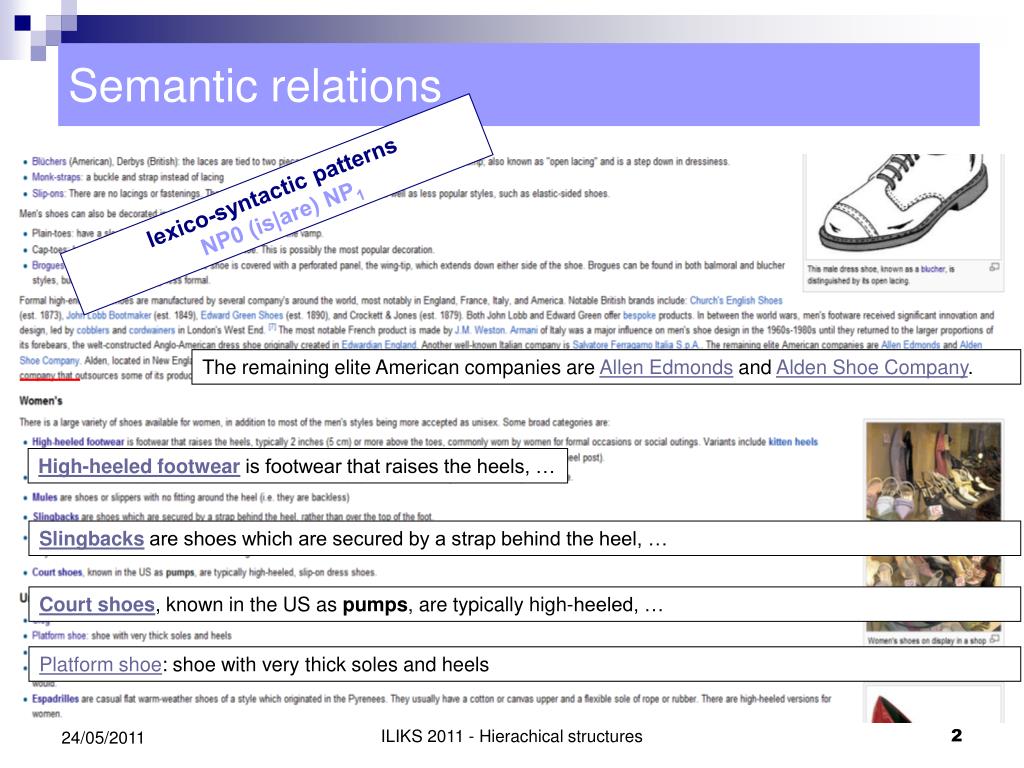1024x768 pixels.
Task: Follow the John Lobb Bootmaker link
Action: [109, 315]
